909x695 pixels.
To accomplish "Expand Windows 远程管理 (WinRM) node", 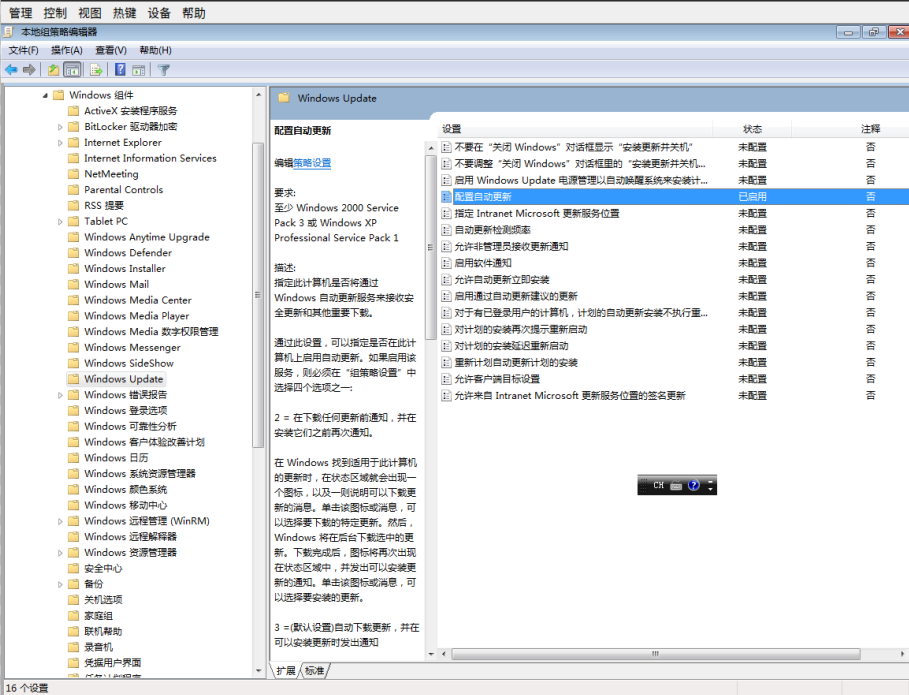I will click(x=60, y=521).
